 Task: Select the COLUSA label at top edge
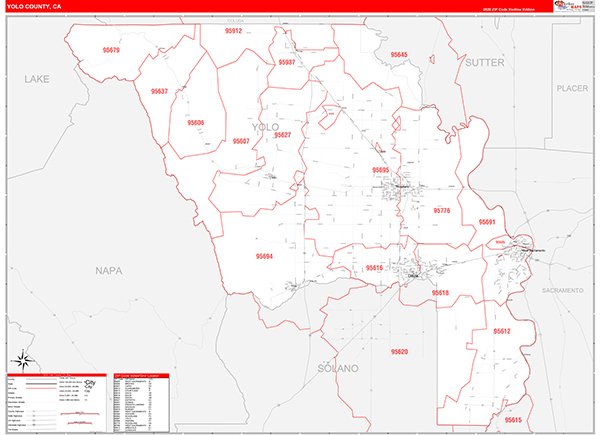[235, 21]
